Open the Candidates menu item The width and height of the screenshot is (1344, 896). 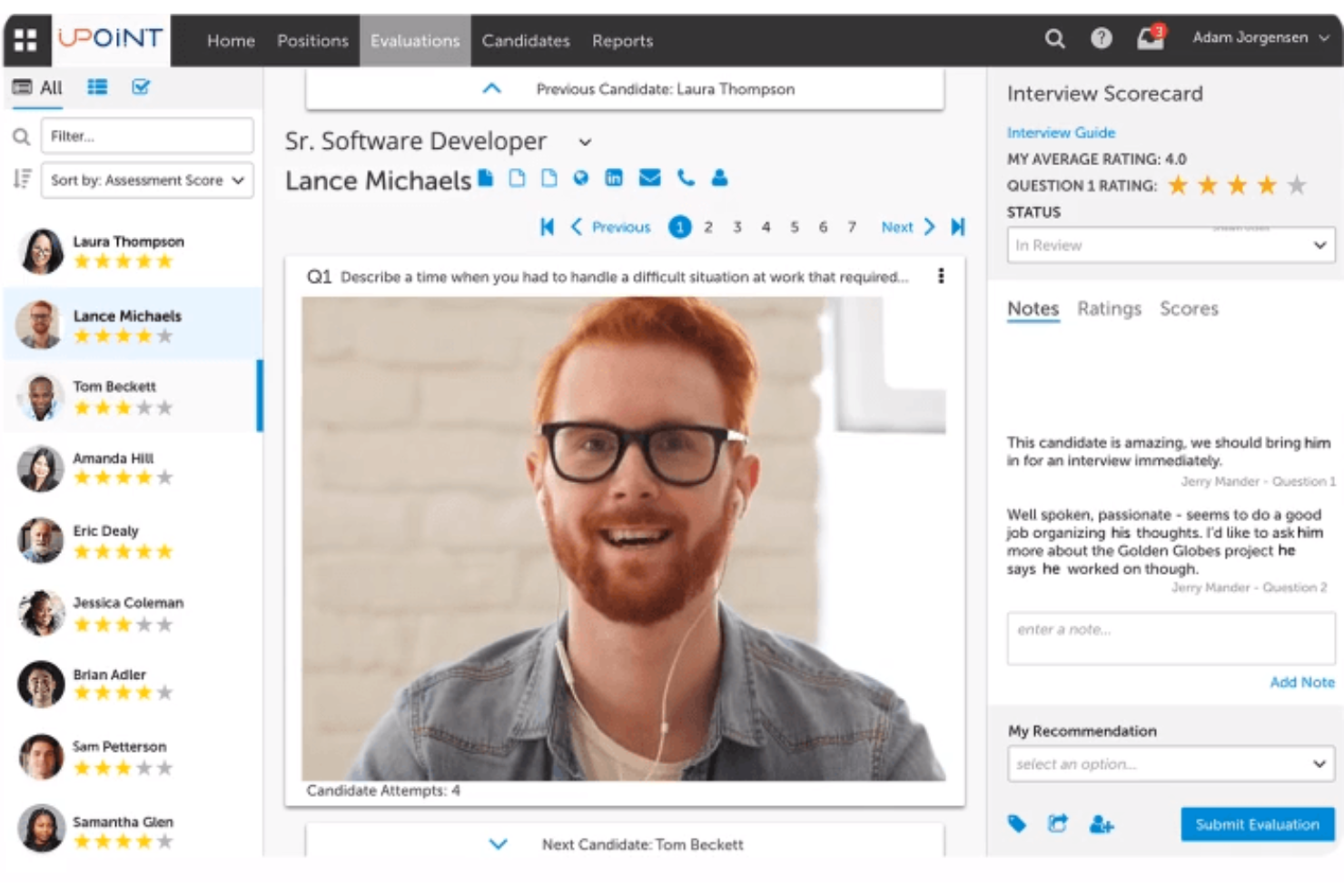point(526,40)
